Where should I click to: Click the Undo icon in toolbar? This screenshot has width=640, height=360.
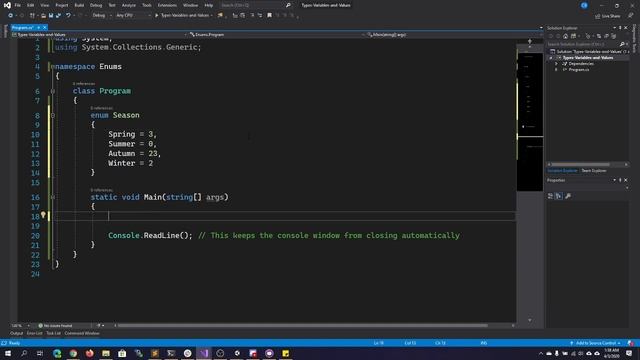pyautogui.click(x=68, y=16)
